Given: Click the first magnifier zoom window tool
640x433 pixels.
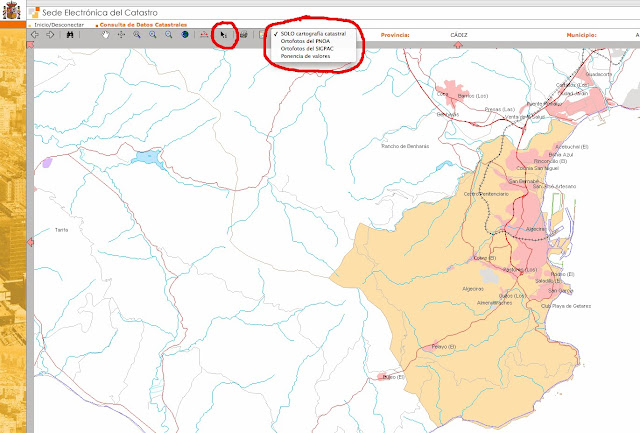Looking at the screenshot, I should pyautogui.click(x=137, y=35).
